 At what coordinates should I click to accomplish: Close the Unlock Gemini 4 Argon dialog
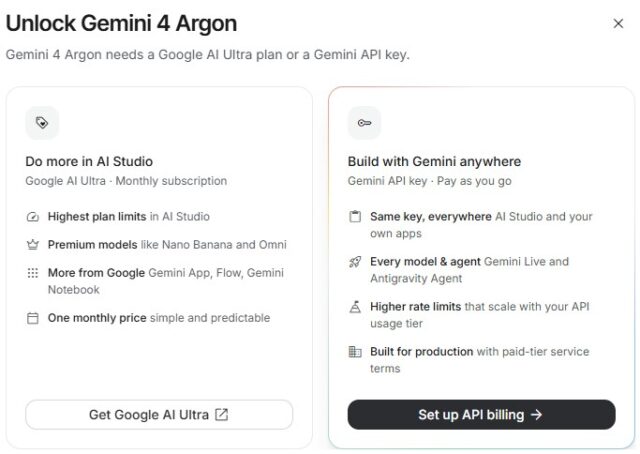(x=618, y=24)
